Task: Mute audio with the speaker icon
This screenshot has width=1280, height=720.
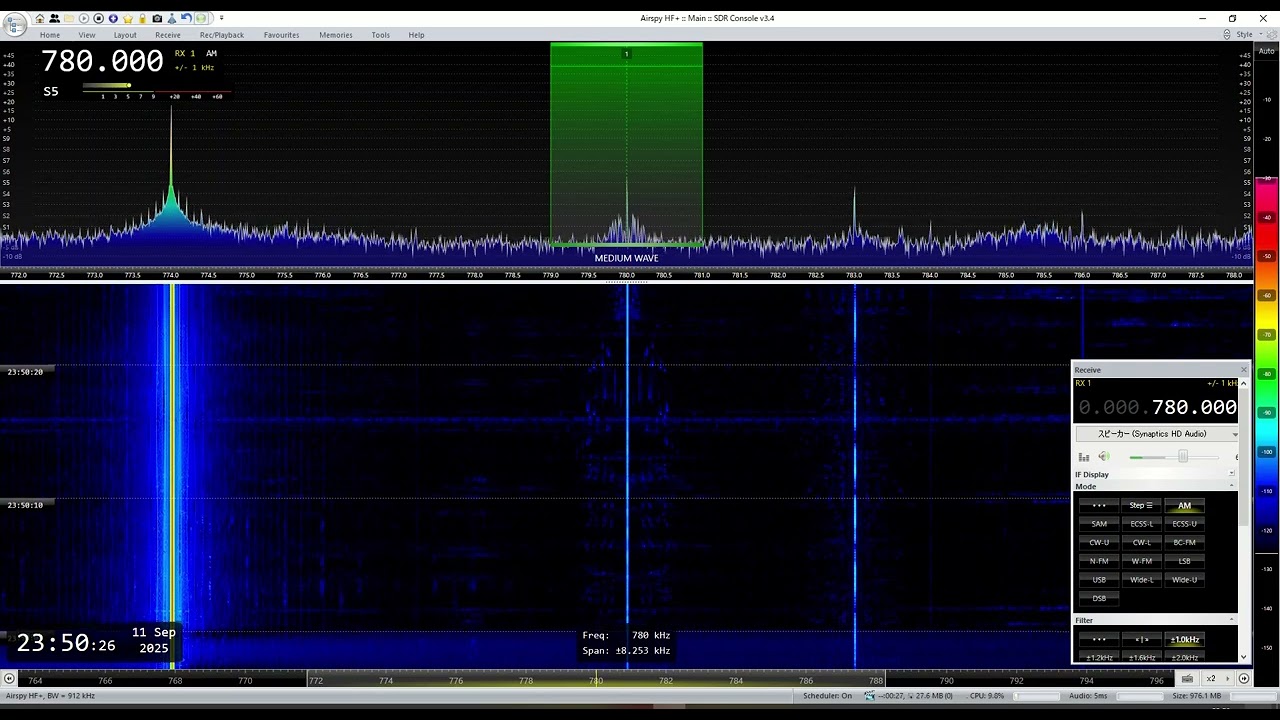Action: point(1104,457)
